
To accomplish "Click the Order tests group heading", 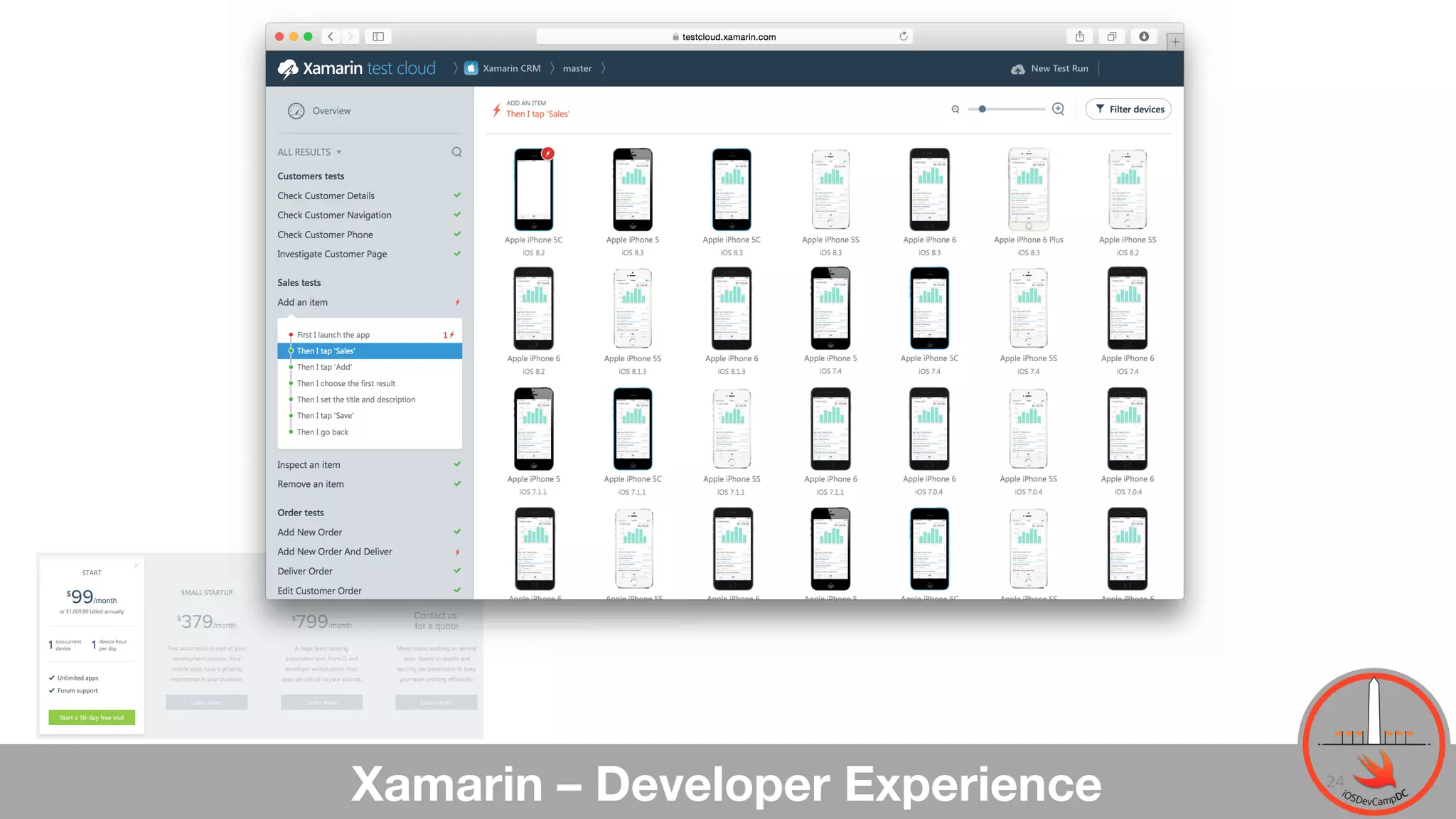I will pos(301,513).
